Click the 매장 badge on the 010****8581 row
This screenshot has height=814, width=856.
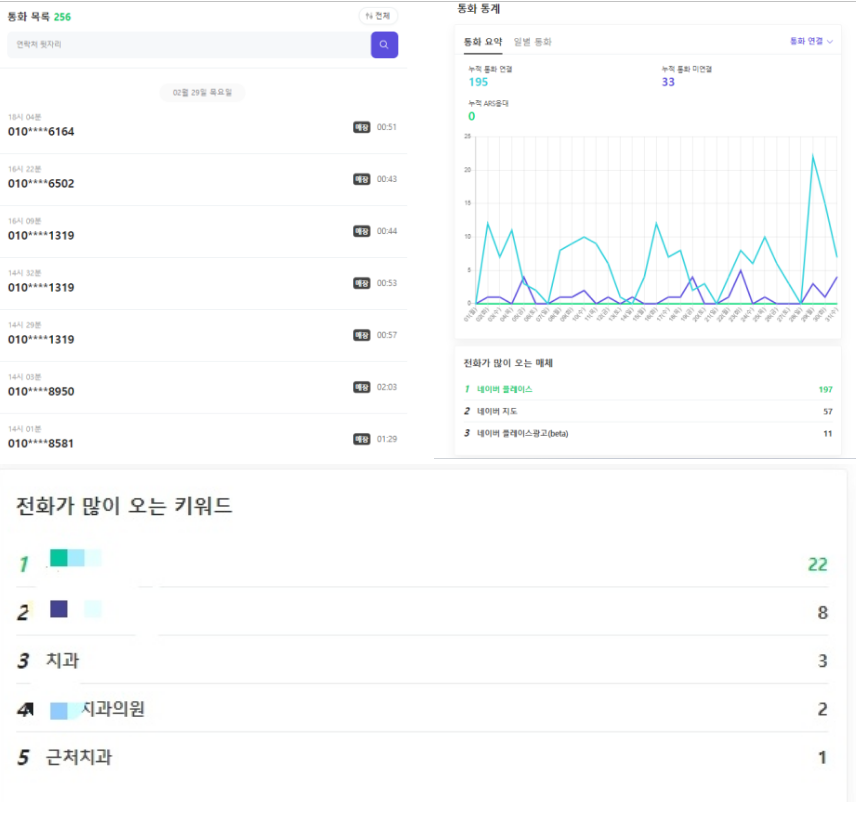pyautogui.click(x=361, y=439)
